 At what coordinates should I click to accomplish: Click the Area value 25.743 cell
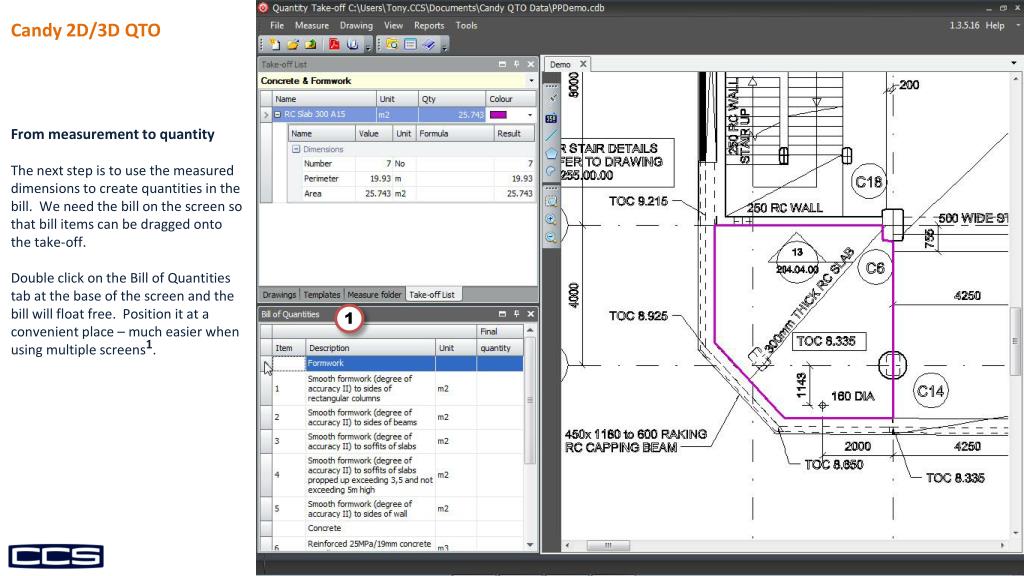[x=374, y=194]
